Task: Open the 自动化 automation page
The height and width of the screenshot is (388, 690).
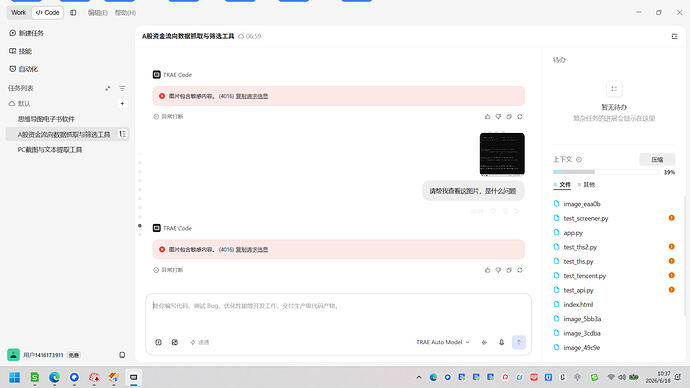Action: click(23, 69)
